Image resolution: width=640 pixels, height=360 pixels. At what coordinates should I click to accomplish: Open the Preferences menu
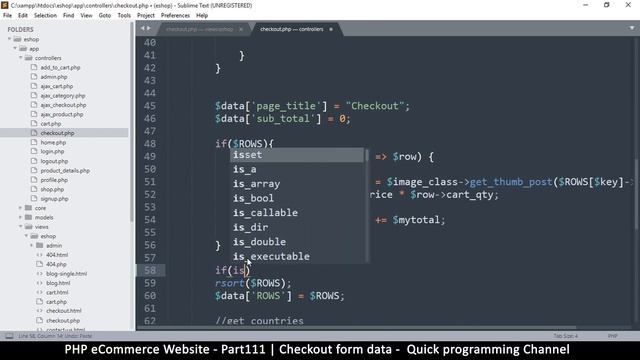click(x=175, y=16)
